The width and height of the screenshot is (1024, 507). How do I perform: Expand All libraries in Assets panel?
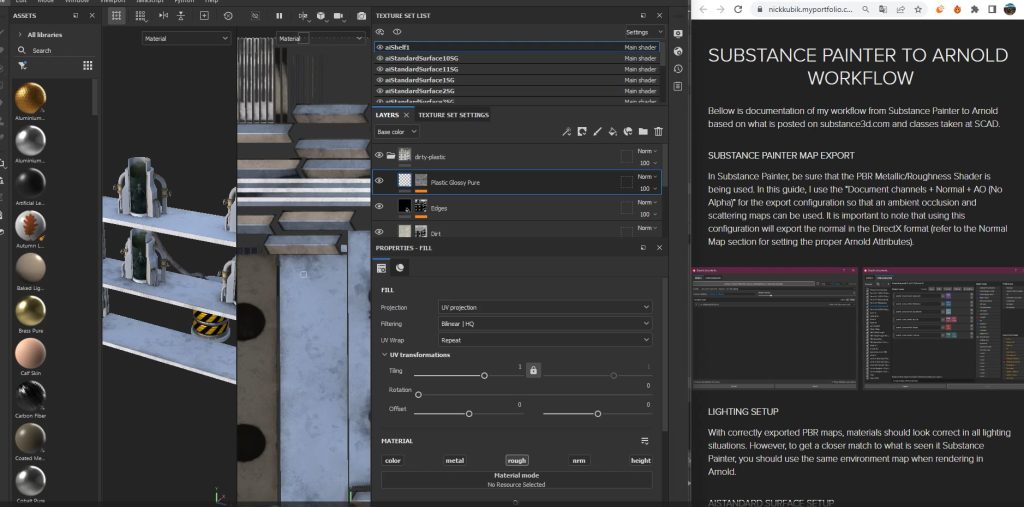[x=20, y=35]
